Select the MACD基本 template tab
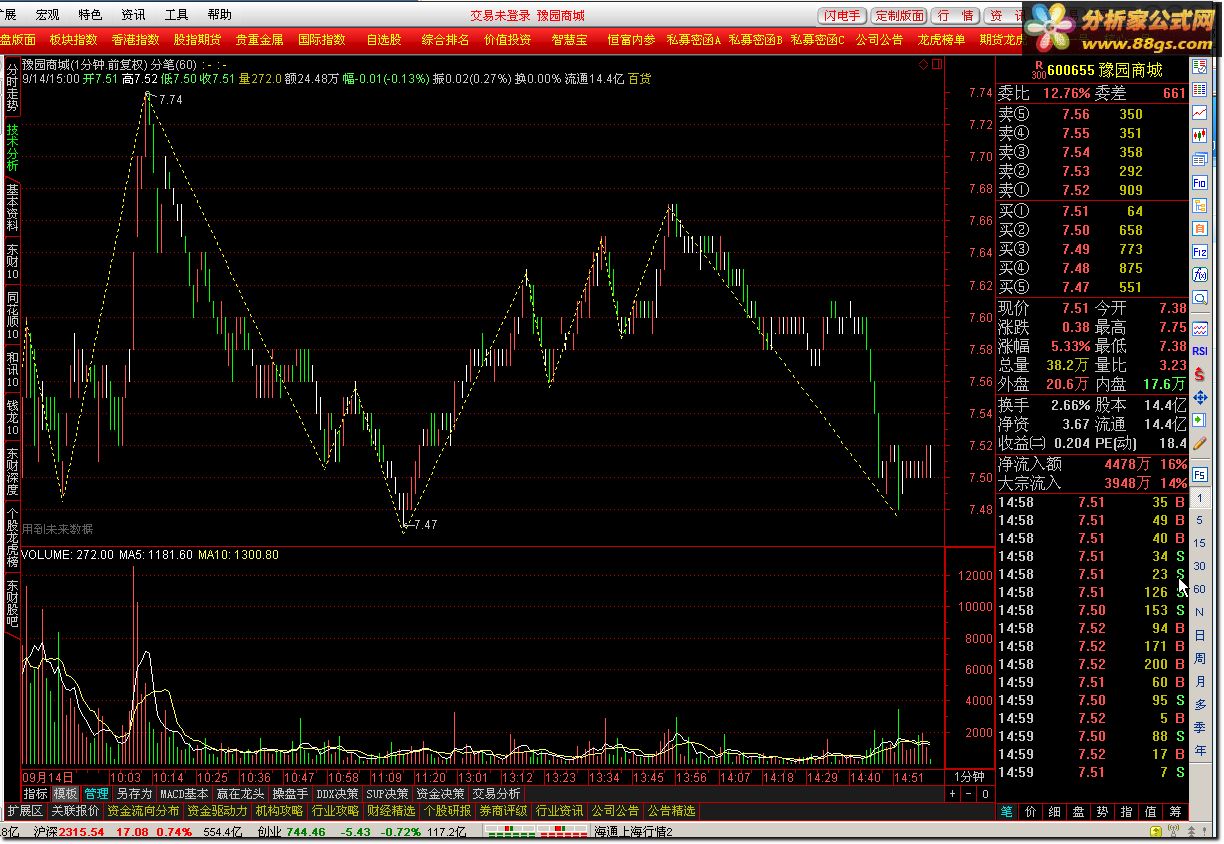Viewport: 1224px width, 844px height. (x=185, y=794)
